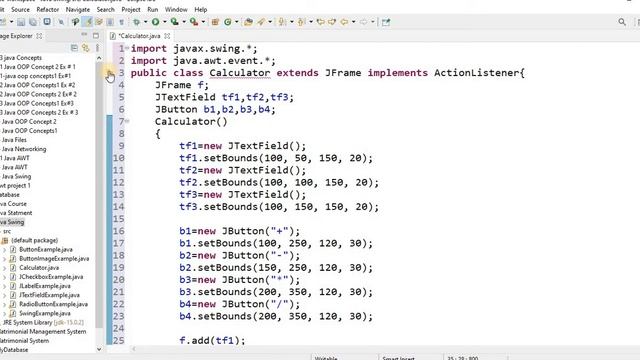Click the Previous Annotation icon
Viewport: 640px width, 360px height.
pyautogui.click(x=301, y=22)
